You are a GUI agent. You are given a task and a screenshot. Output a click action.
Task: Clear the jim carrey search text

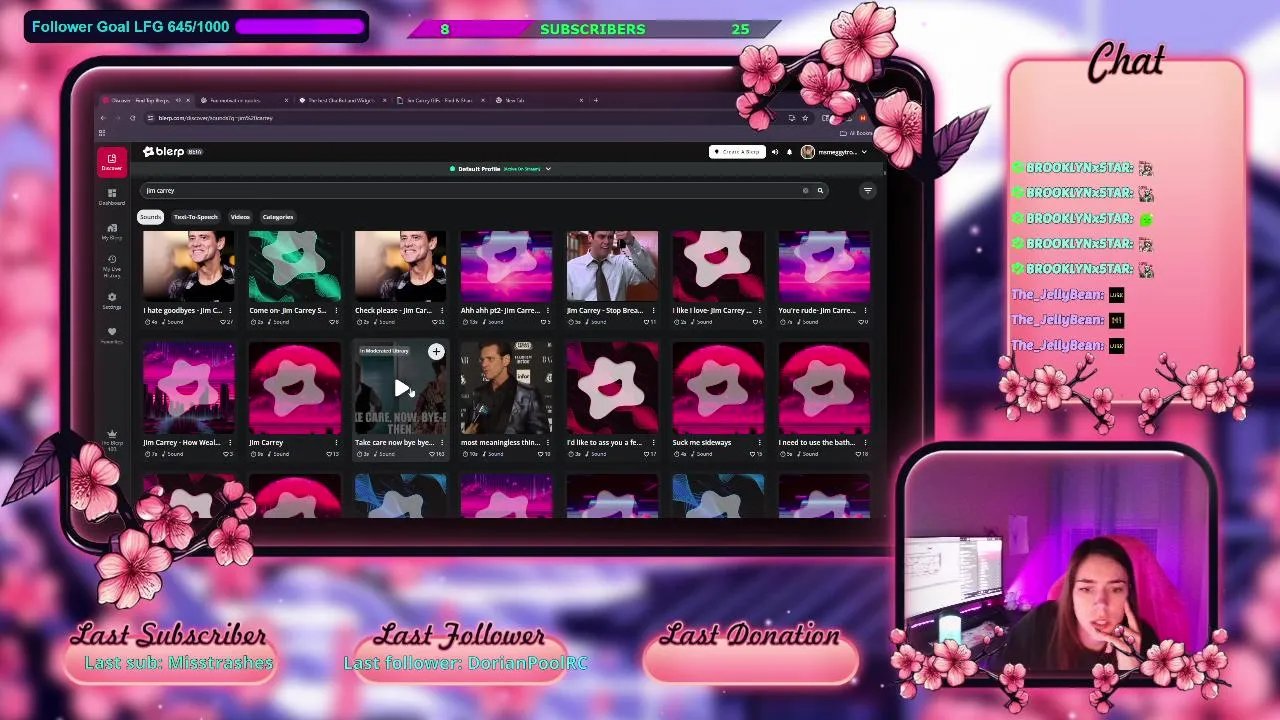click(x=805, y=191)
